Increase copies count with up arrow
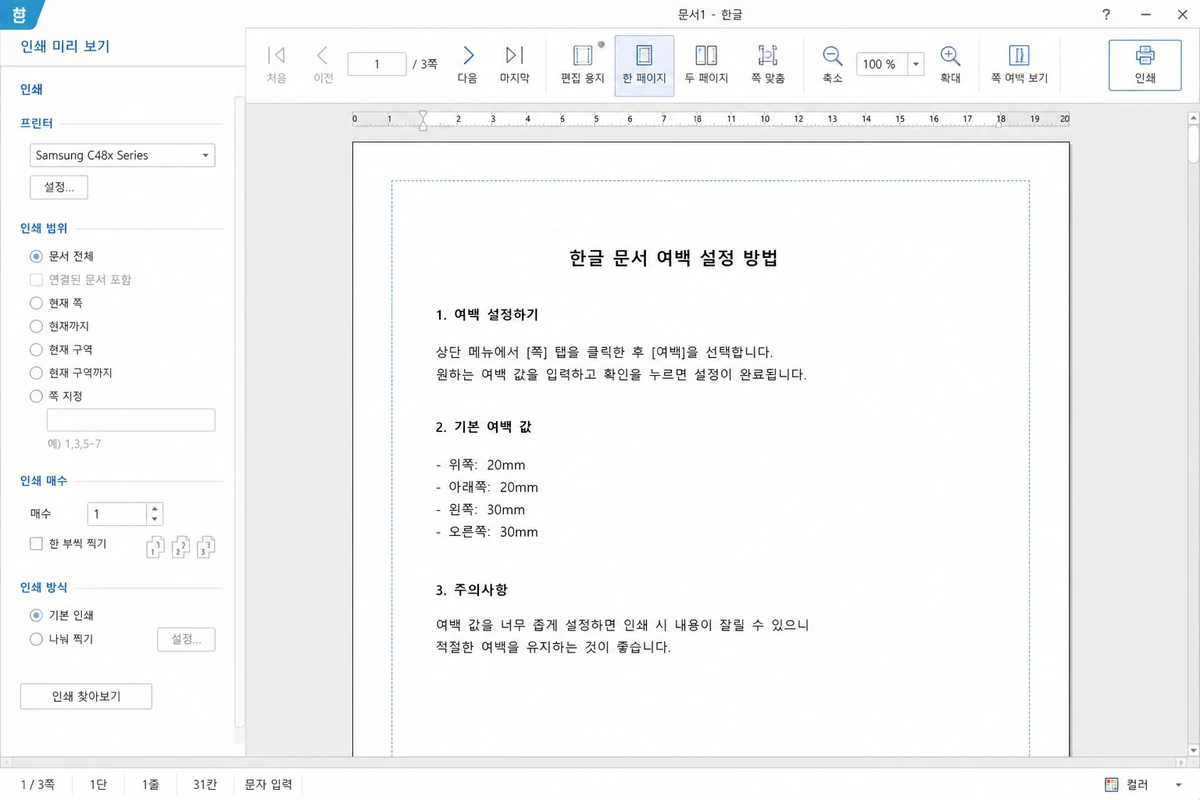 pyautogui.click(x=154, y=509)
